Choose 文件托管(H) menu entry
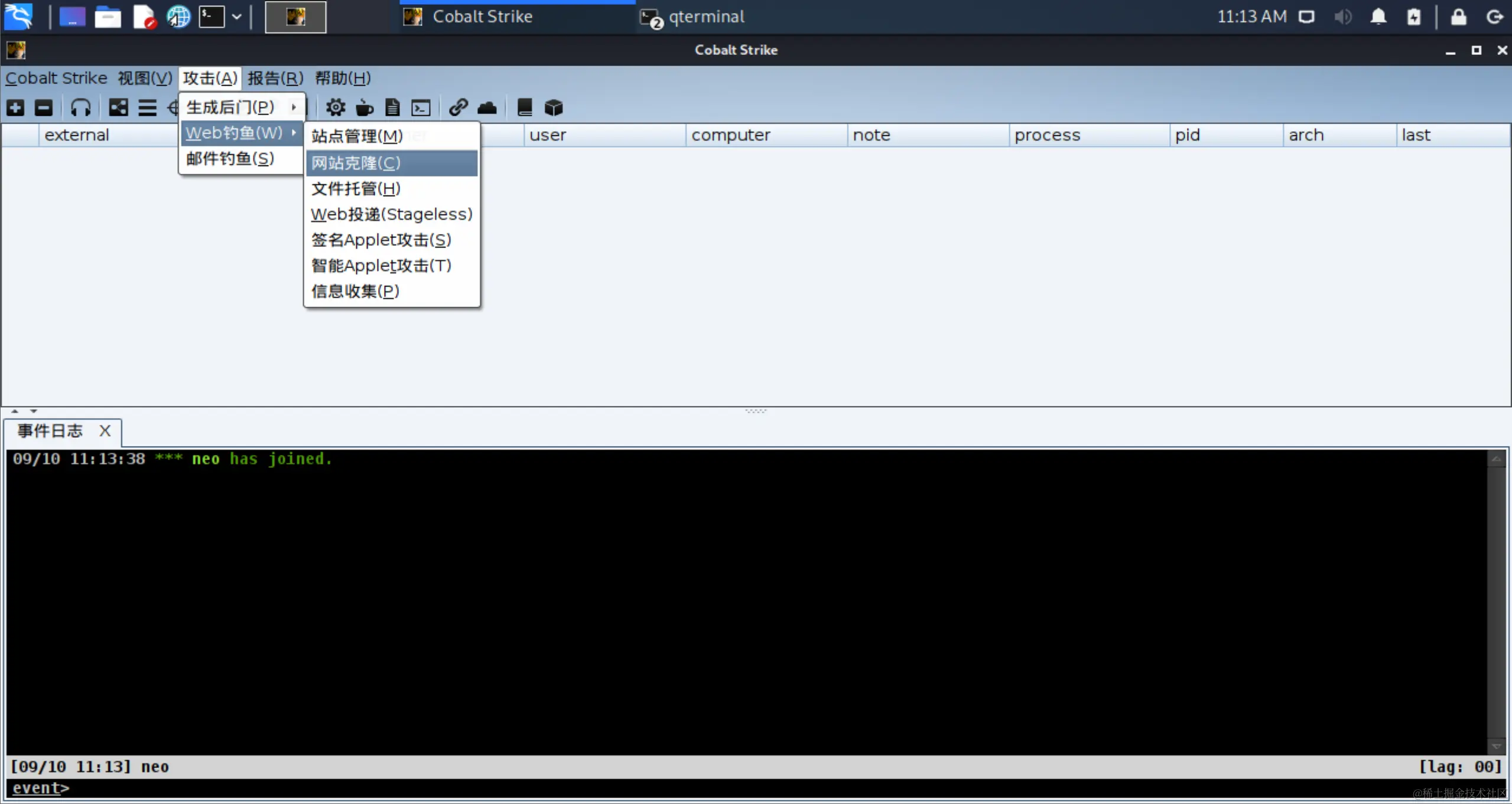 click(356, 189)
